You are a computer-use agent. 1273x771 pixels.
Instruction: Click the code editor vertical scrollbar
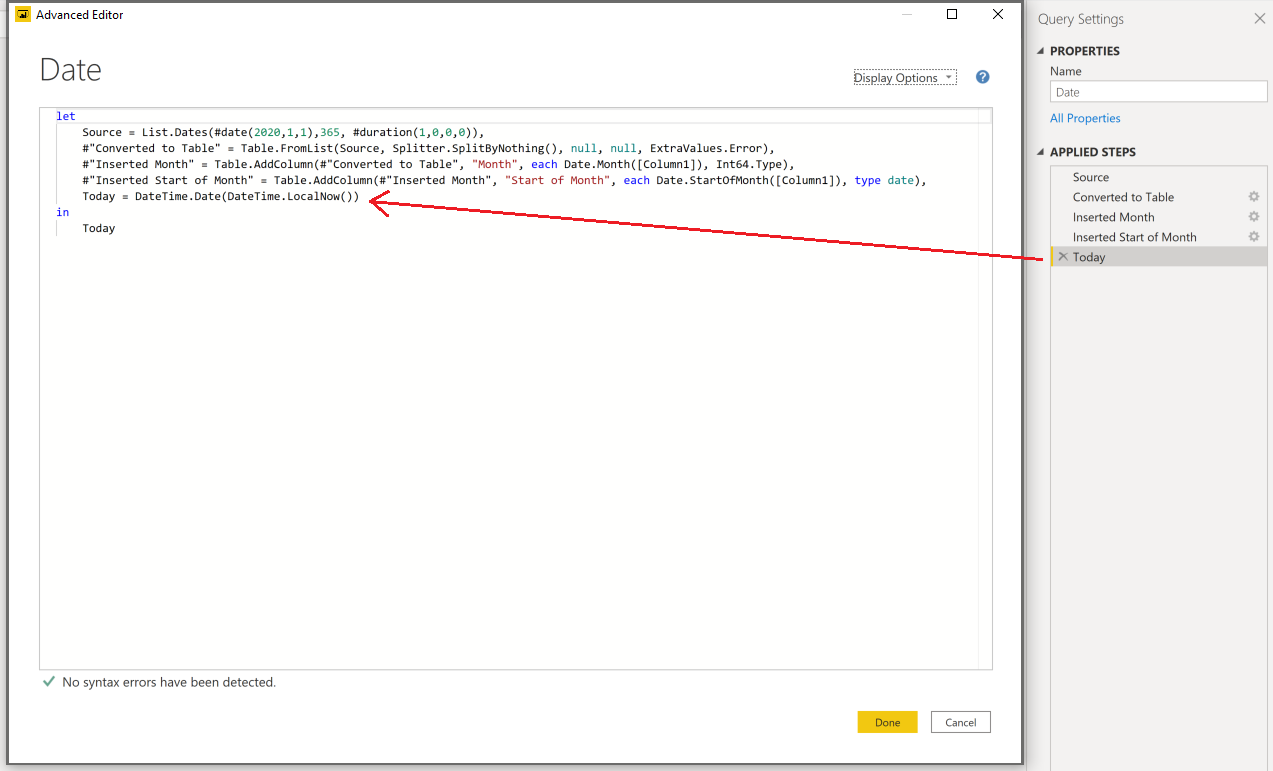985,388
